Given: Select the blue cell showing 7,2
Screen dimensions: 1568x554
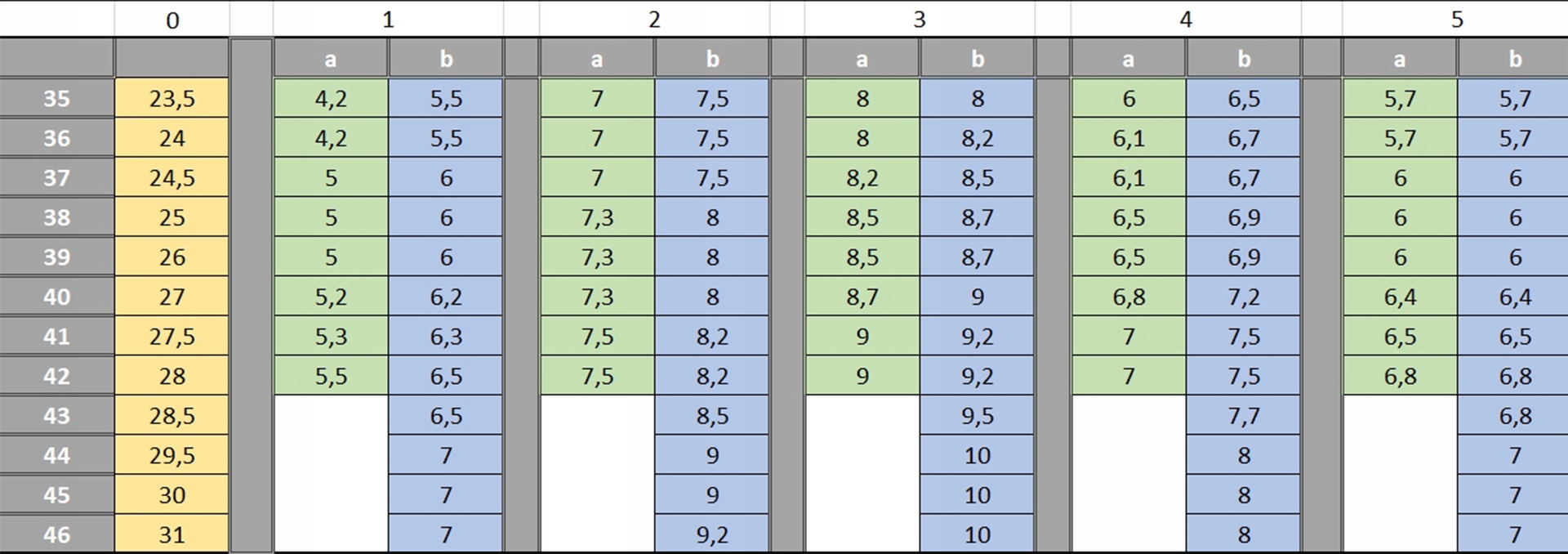Looking at the screenshot, I should tap(1244, 297).
